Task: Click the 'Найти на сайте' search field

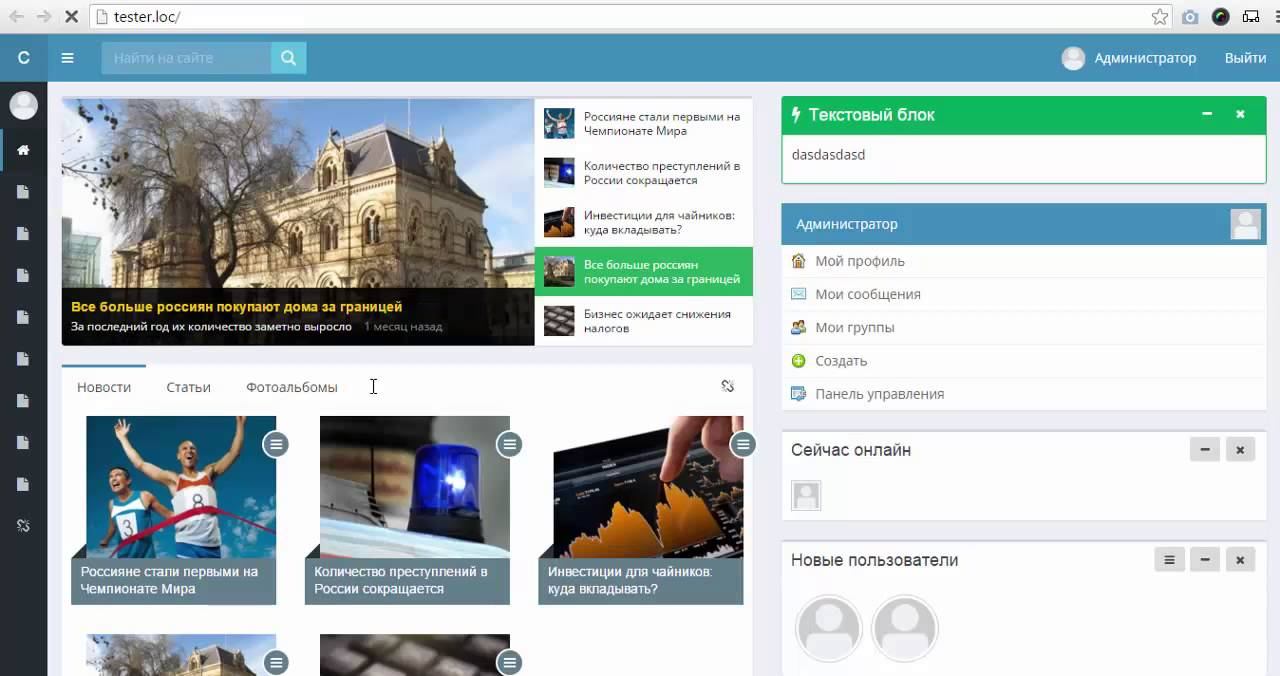Action: (x=186, y=58)
